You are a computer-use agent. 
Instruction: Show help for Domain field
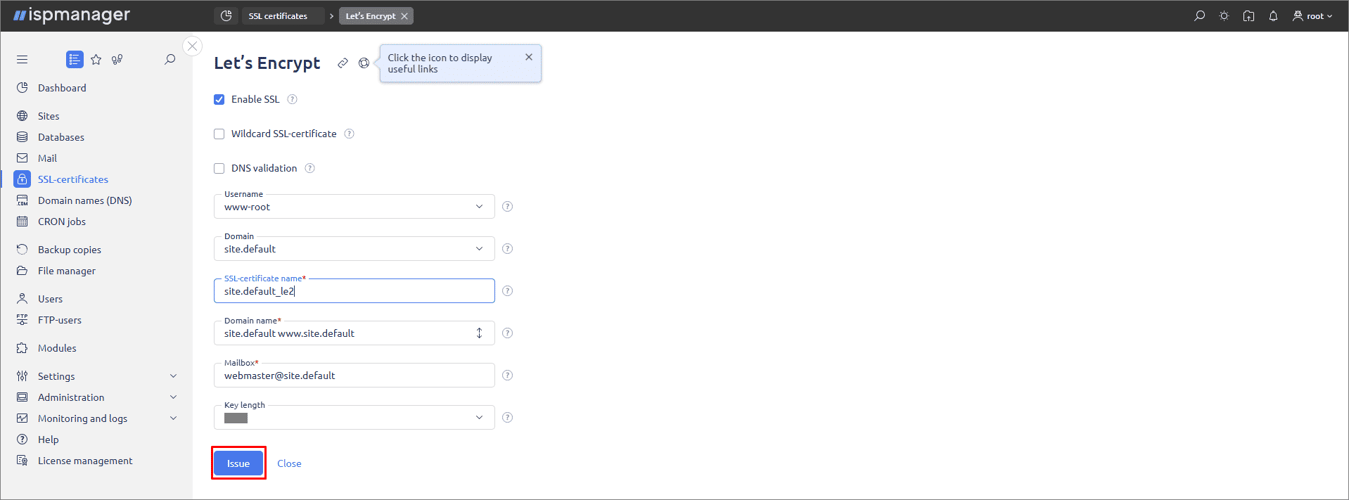pyautogui.click(x=507, y=249)
